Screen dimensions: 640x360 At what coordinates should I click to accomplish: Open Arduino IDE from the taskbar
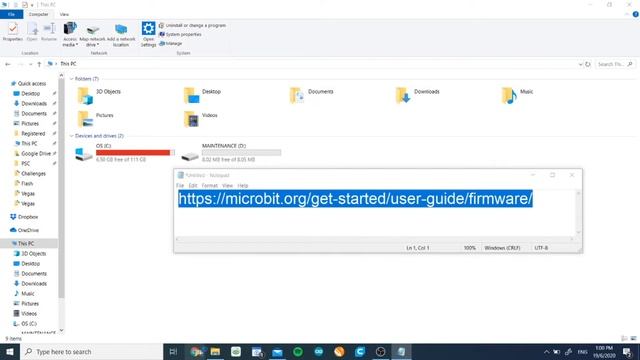point(319,351)
